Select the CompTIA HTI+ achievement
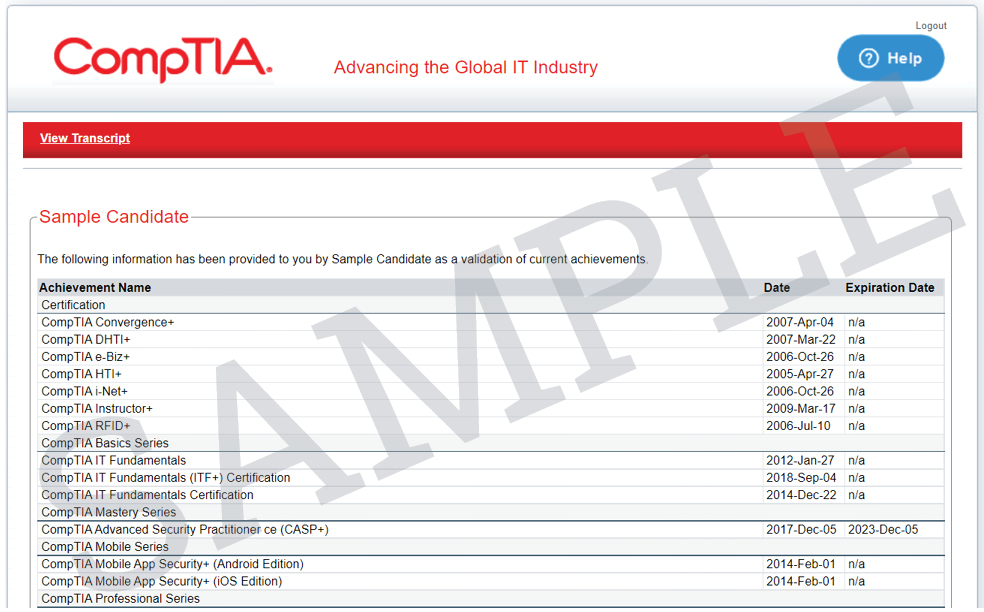Image resolution: width=984 pixels, height=612 pixels. 82,374
